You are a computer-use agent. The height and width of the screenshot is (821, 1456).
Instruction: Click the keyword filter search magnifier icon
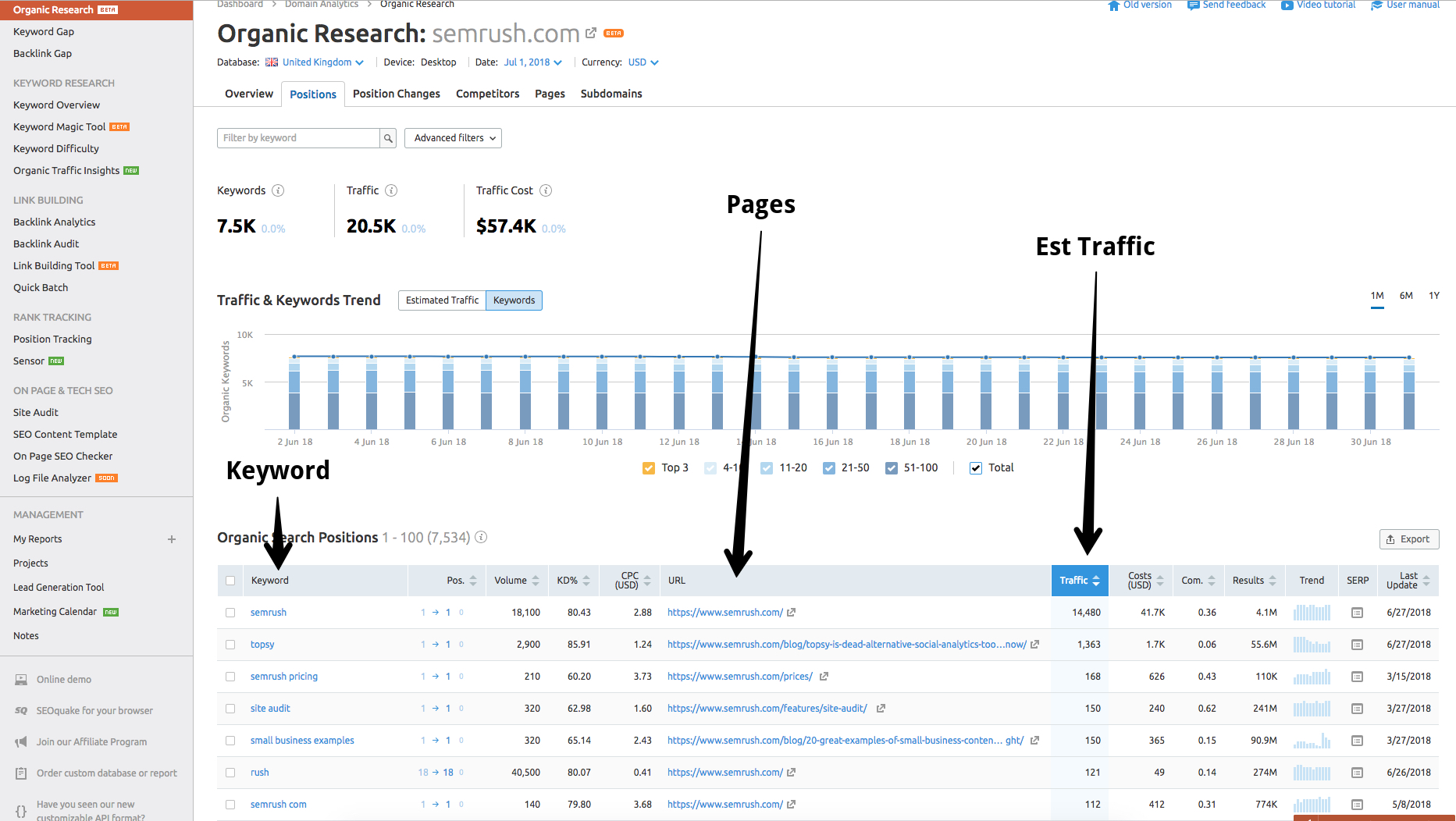388,138
